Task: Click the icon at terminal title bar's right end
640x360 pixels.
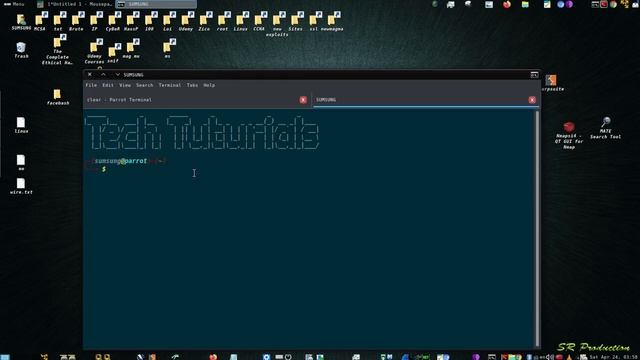Action: click(534, 75)
